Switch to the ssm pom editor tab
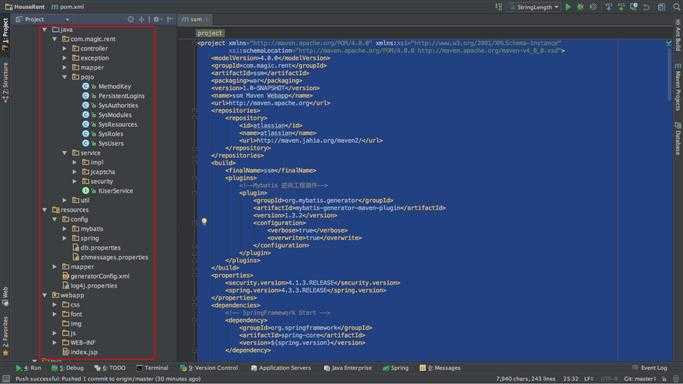Image resolution: width=683 pixels, height=384 pixels. tap(194, 20)
